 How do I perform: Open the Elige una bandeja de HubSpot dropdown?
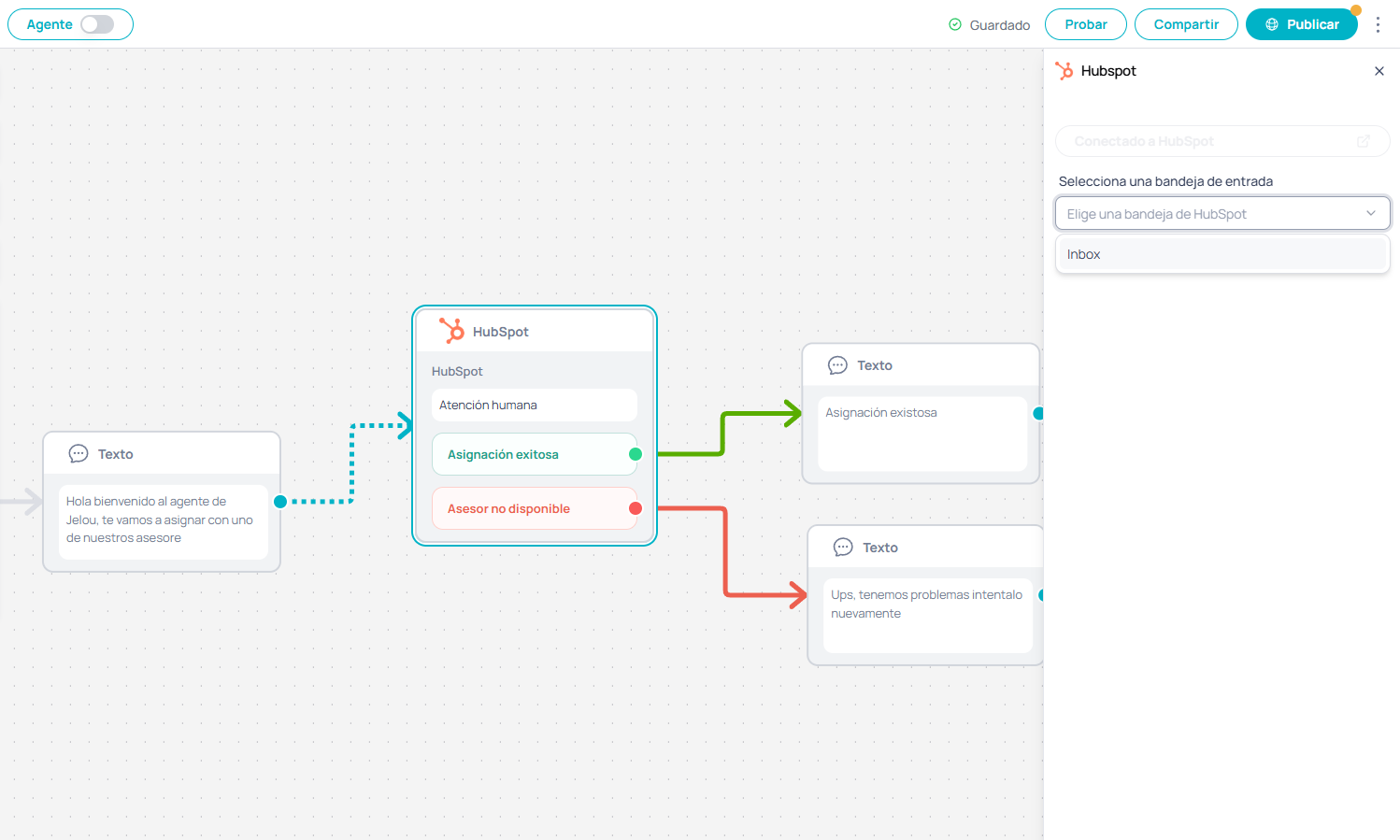point(1222,213)
